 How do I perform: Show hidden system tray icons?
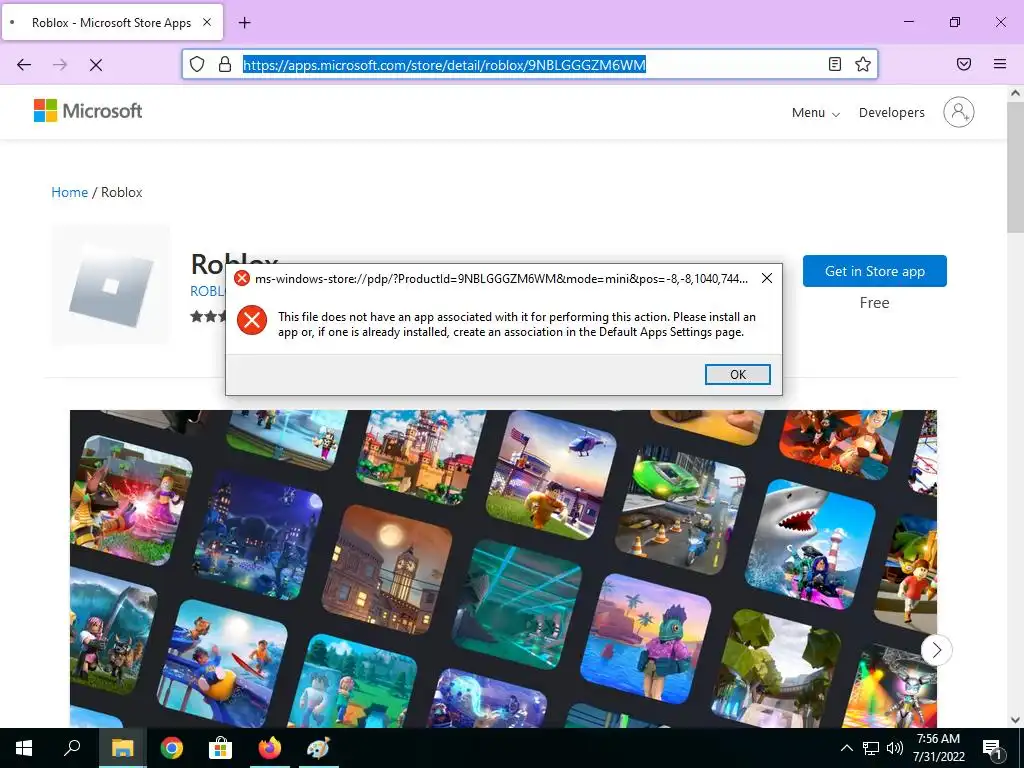(x=846, y=748)
